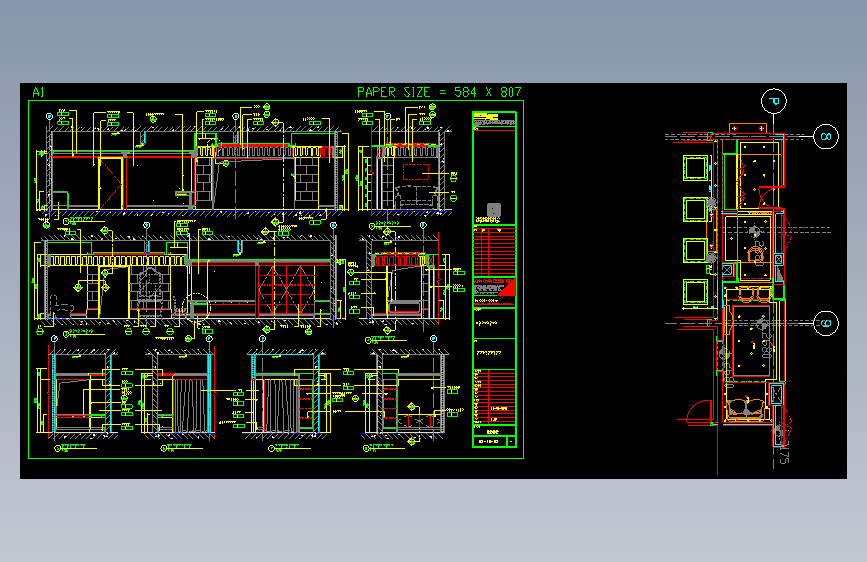
Task: Click the grid bubble labeled P
Action: [774, 101]
